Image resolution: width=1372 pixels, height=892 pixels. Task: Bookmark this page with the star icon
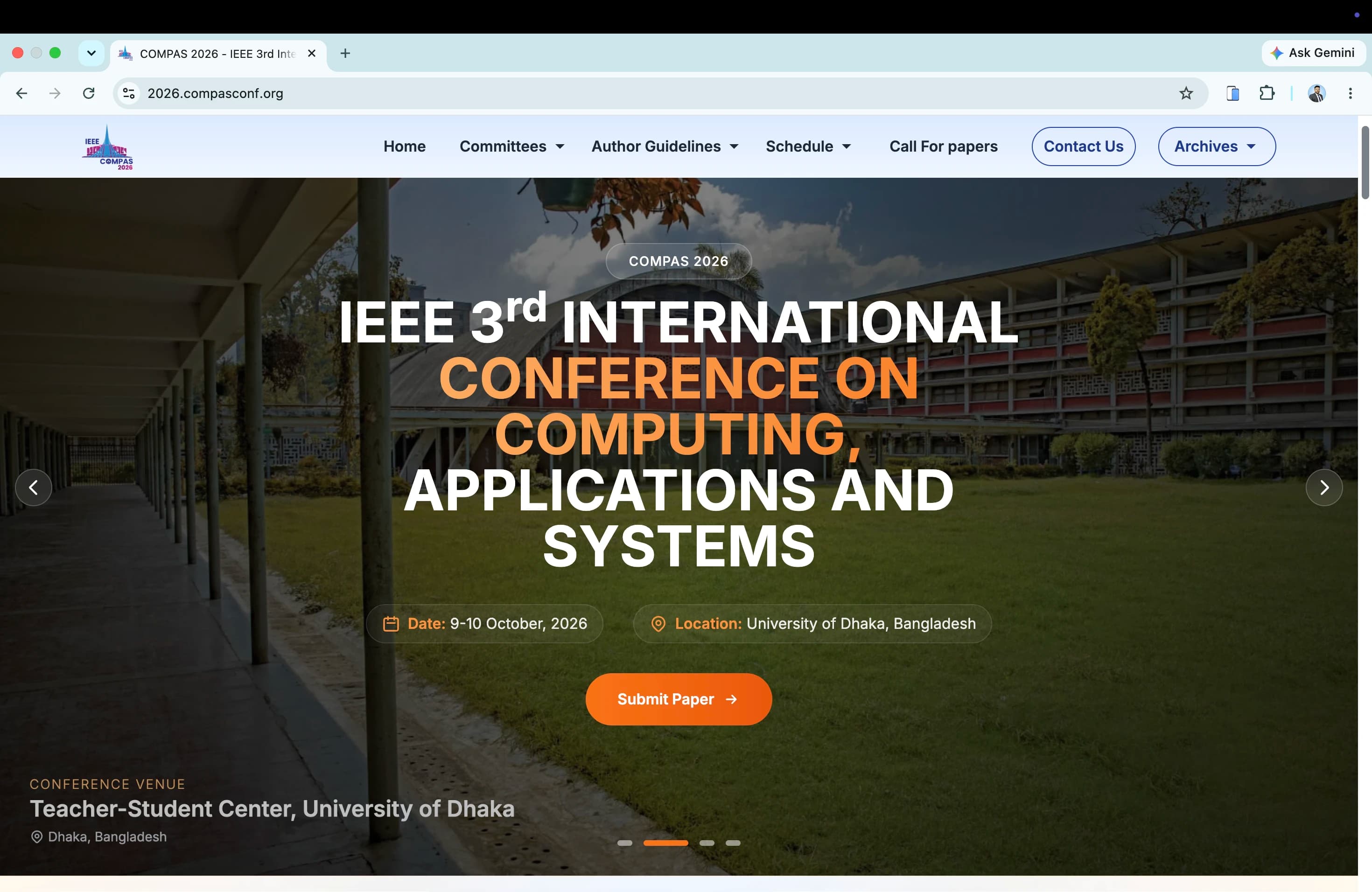[1186, 93]
